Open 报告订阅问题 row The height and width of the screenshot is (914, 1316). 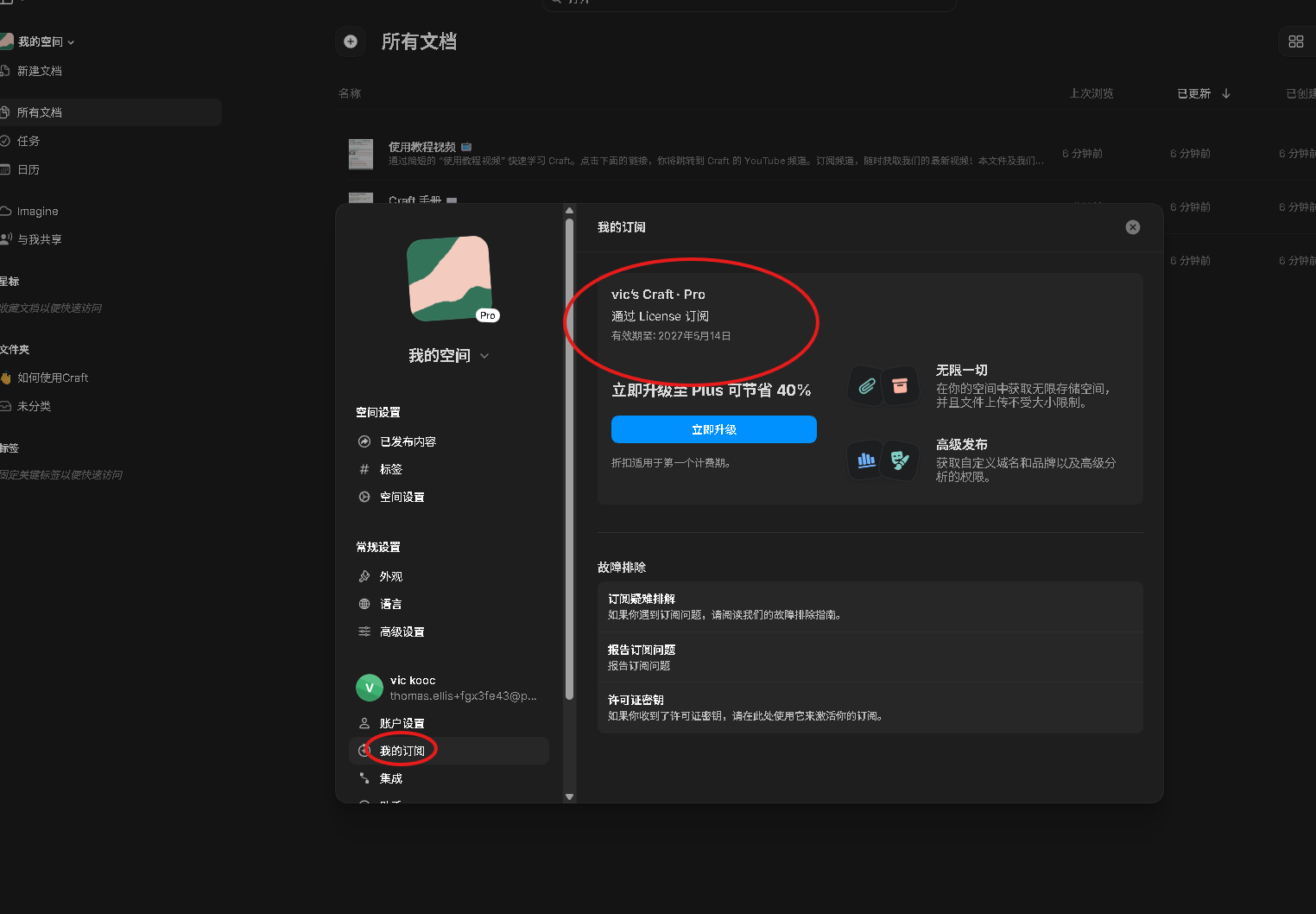870,657
